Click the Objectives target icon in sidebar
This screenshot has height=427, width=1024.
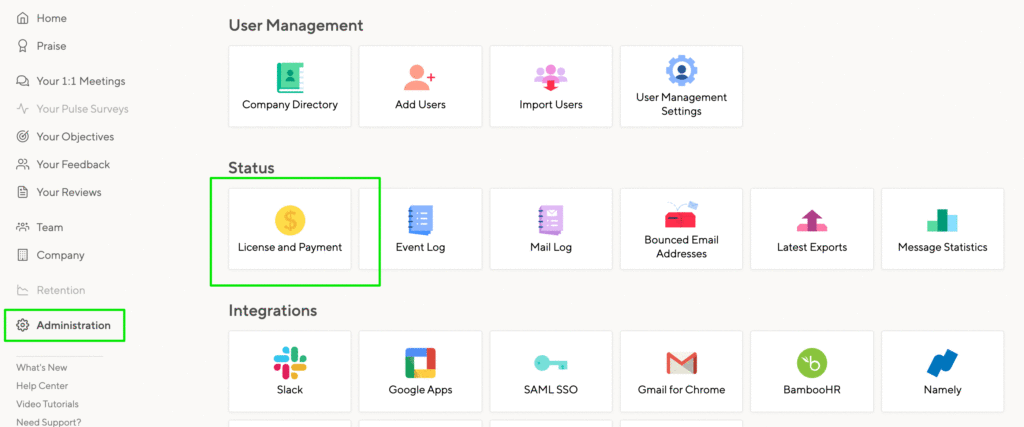[x=23, y=136]
